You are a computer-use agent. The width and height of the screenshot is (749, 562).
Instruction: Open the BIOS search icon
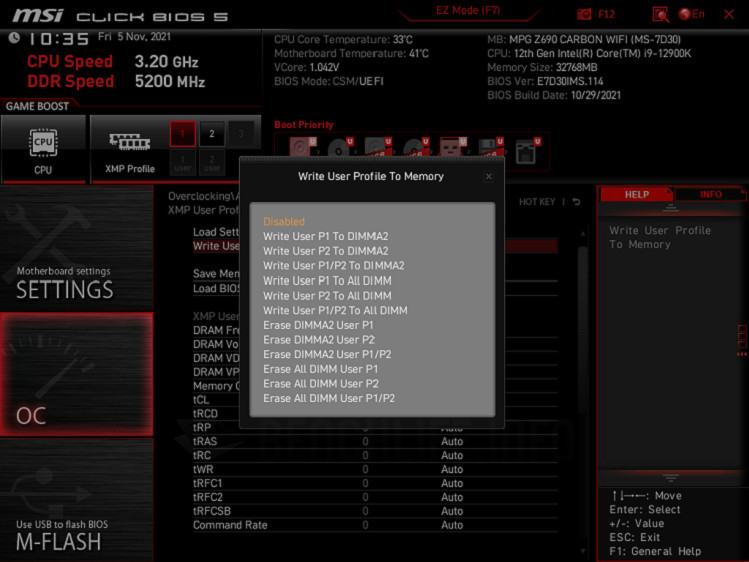660,14
